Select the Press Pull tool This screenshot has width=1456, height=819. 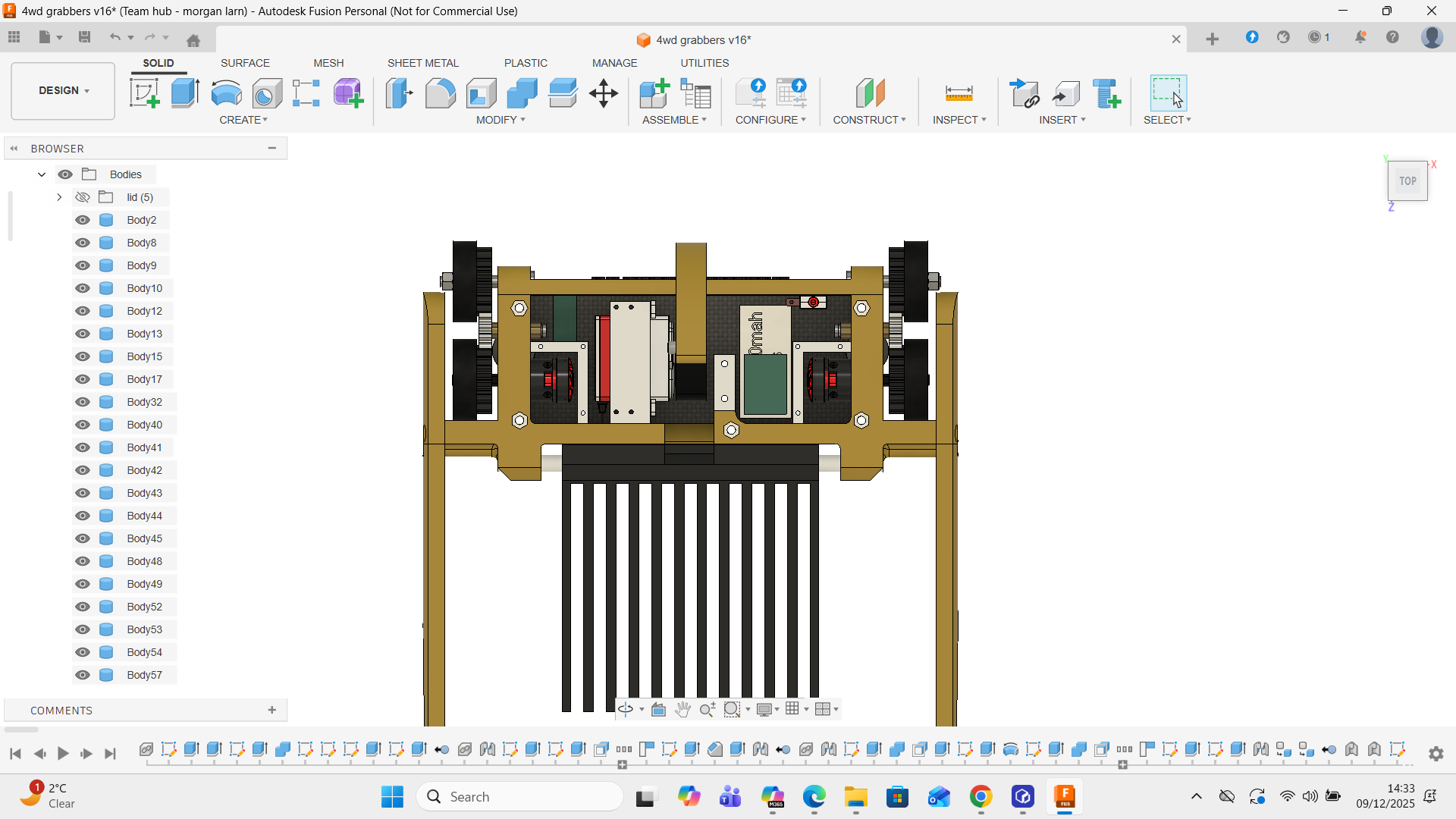(x=399, y=93)
